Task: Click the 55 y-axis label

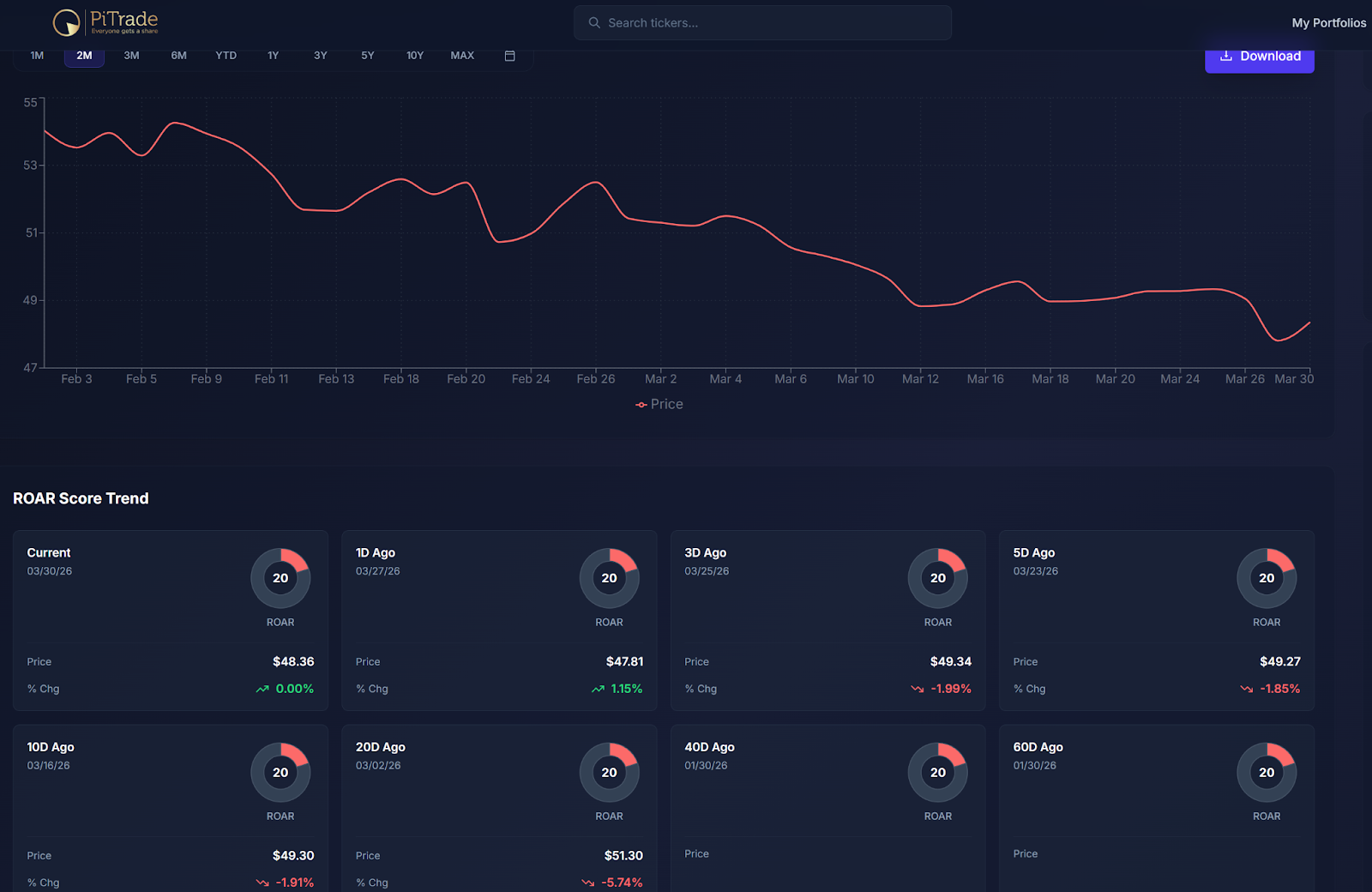Action: pos(30,103)
